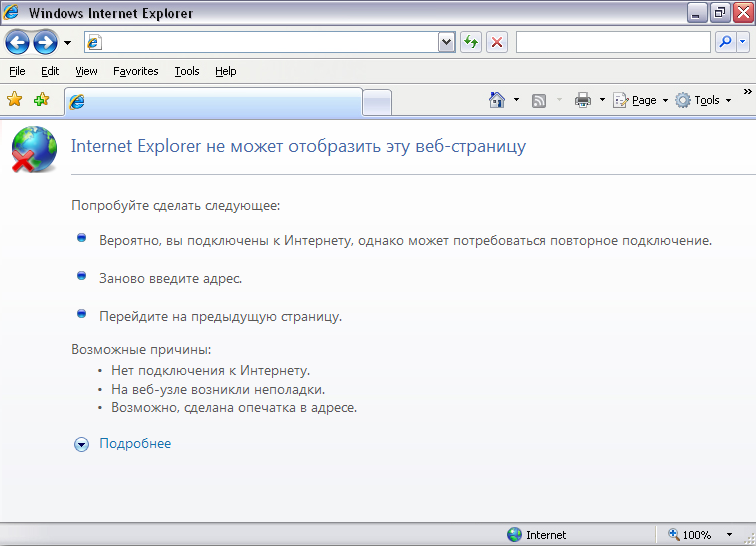Open the Favorites menu
The width and height of the screenshot is (756, 546).
coord(135,71)
